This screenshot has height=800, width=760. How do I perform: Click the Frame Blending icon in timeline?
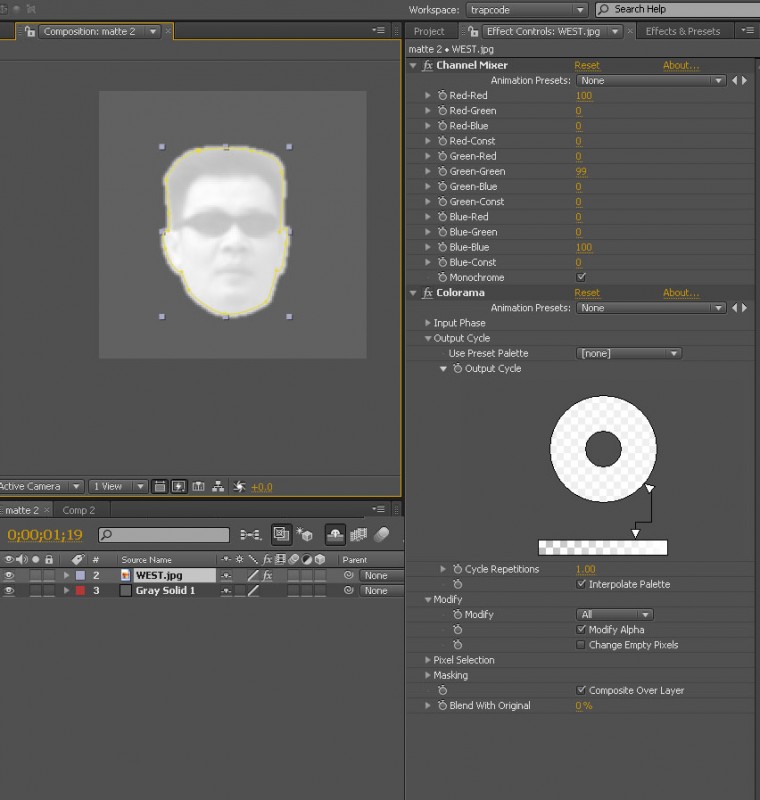point(358,535)
